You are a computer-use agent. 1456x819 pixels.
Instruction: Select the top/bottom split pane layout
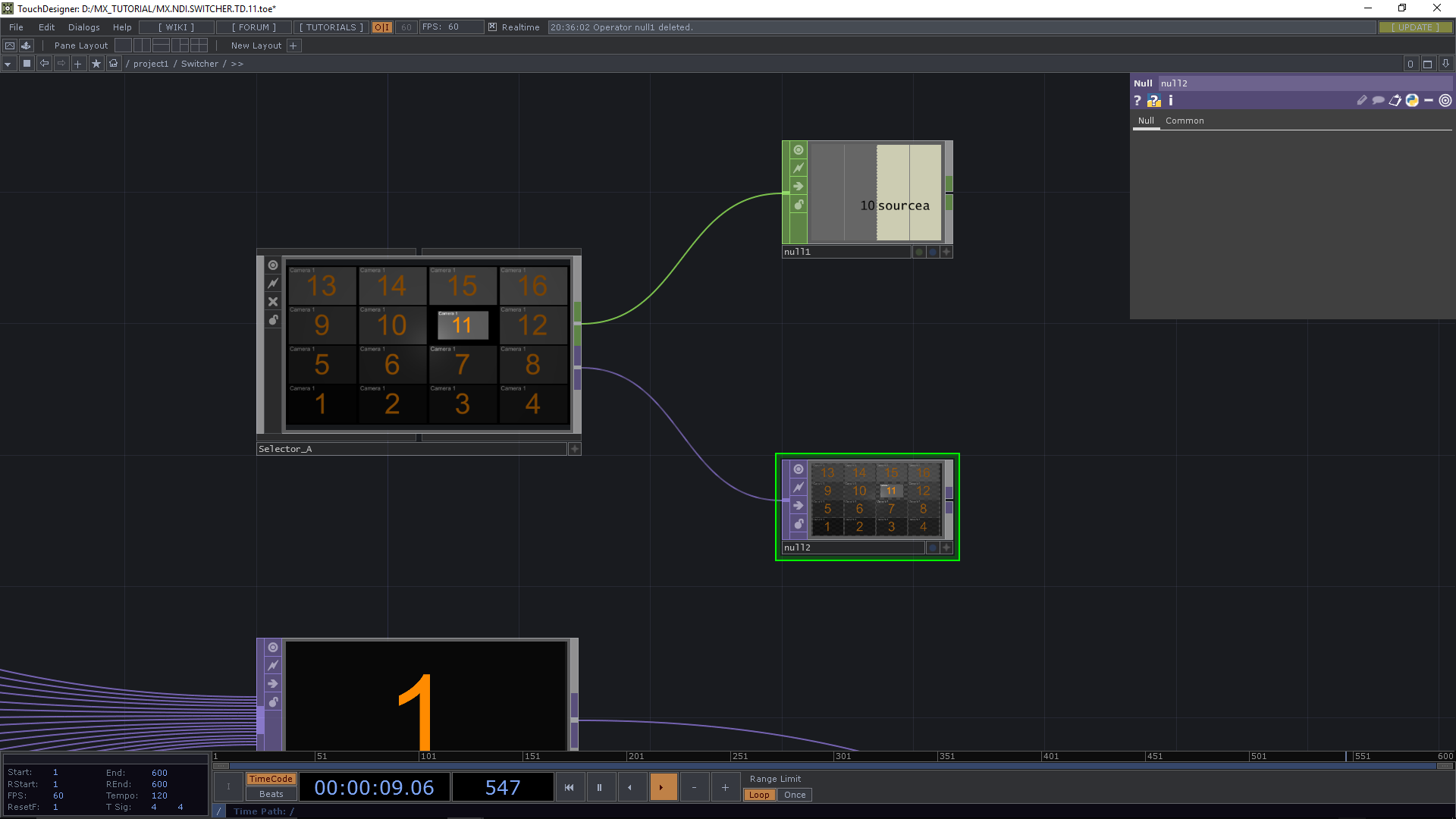coord(161,45)
